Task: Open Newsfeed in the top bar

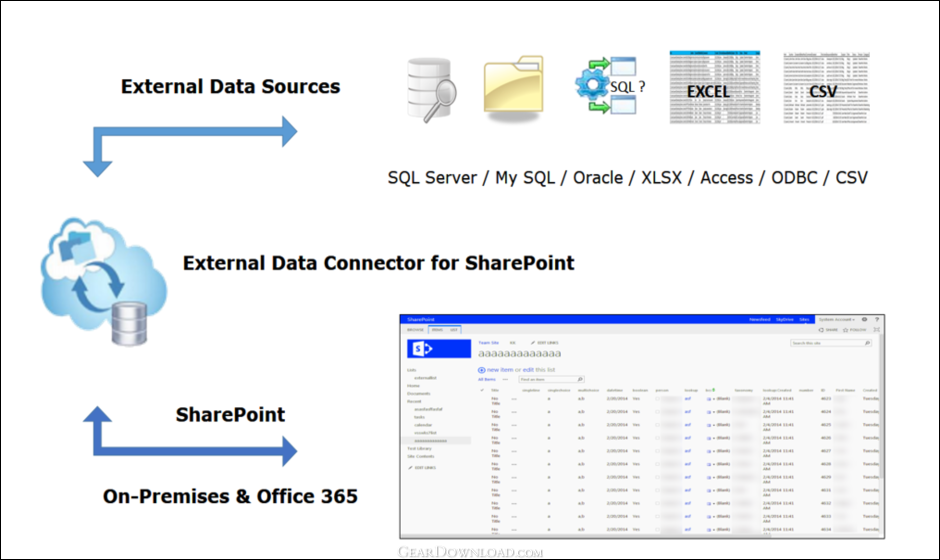Action: tap(760, 320)
